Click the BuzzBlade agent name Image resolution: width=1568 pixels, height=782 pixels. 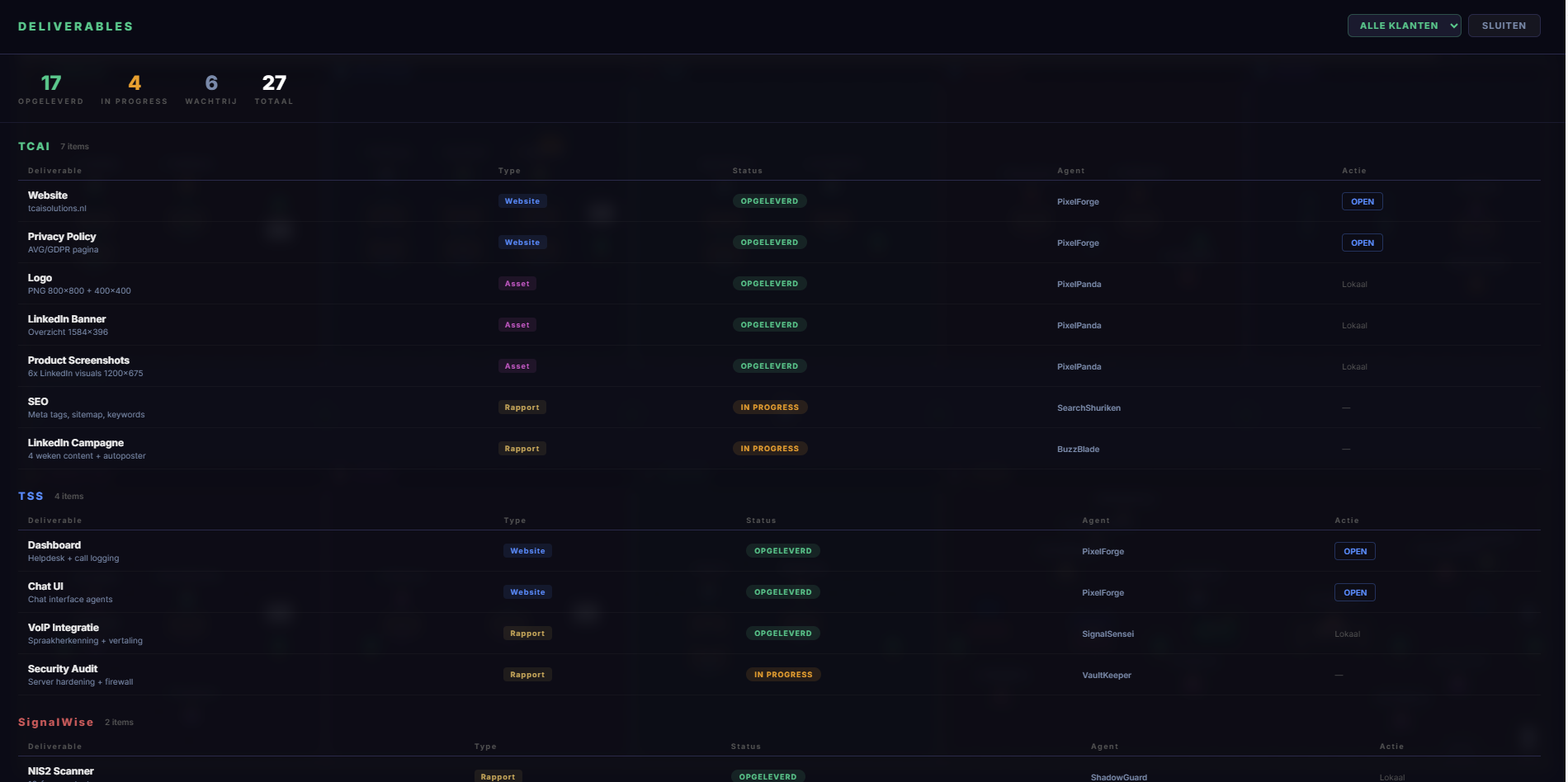coord(1078,449)
